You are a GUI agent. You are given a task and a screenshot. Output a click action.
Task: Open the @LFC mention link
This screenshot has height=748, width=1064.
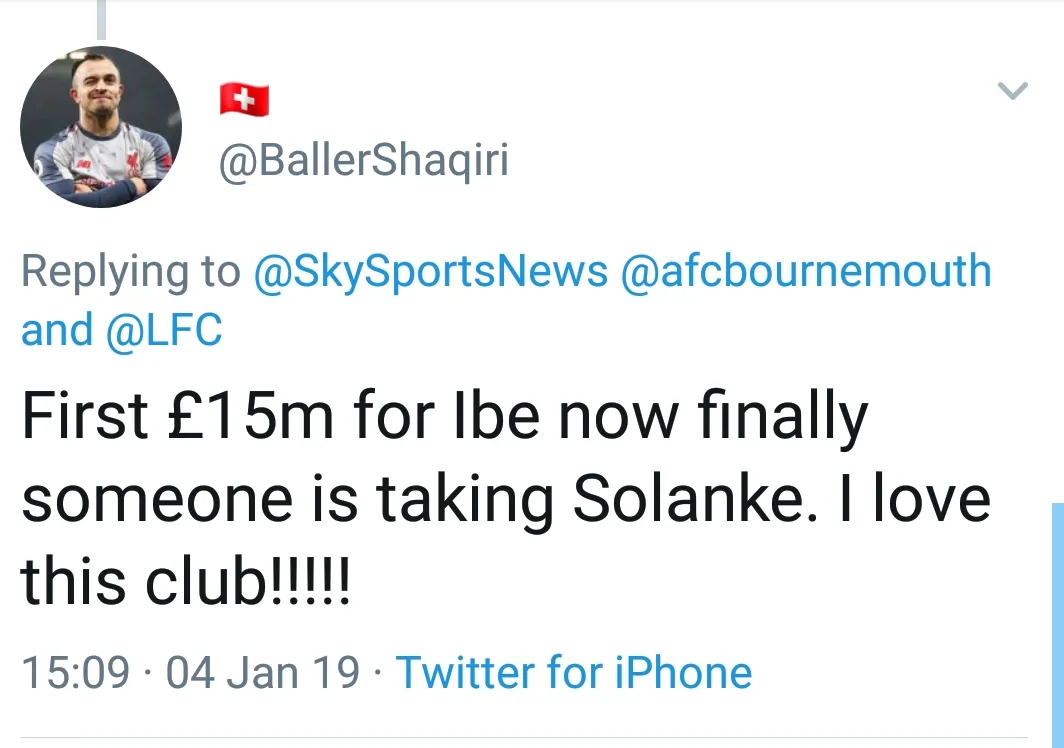[164, 331]
